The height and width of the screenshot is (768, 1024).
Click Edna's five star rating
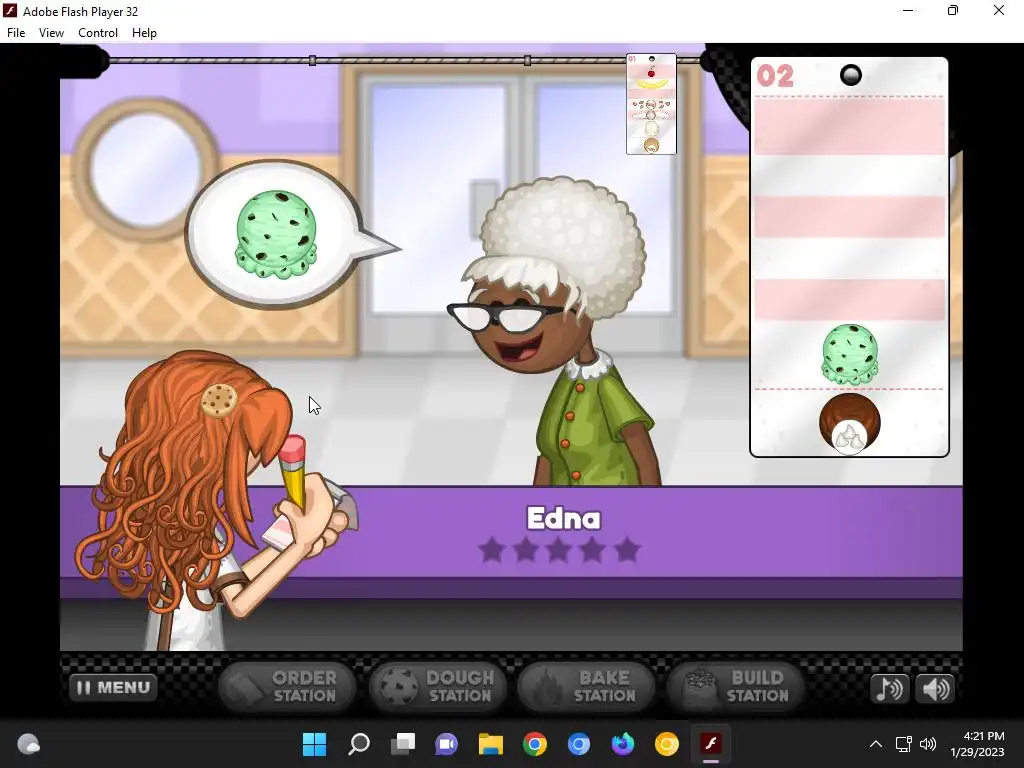(559, 550)
